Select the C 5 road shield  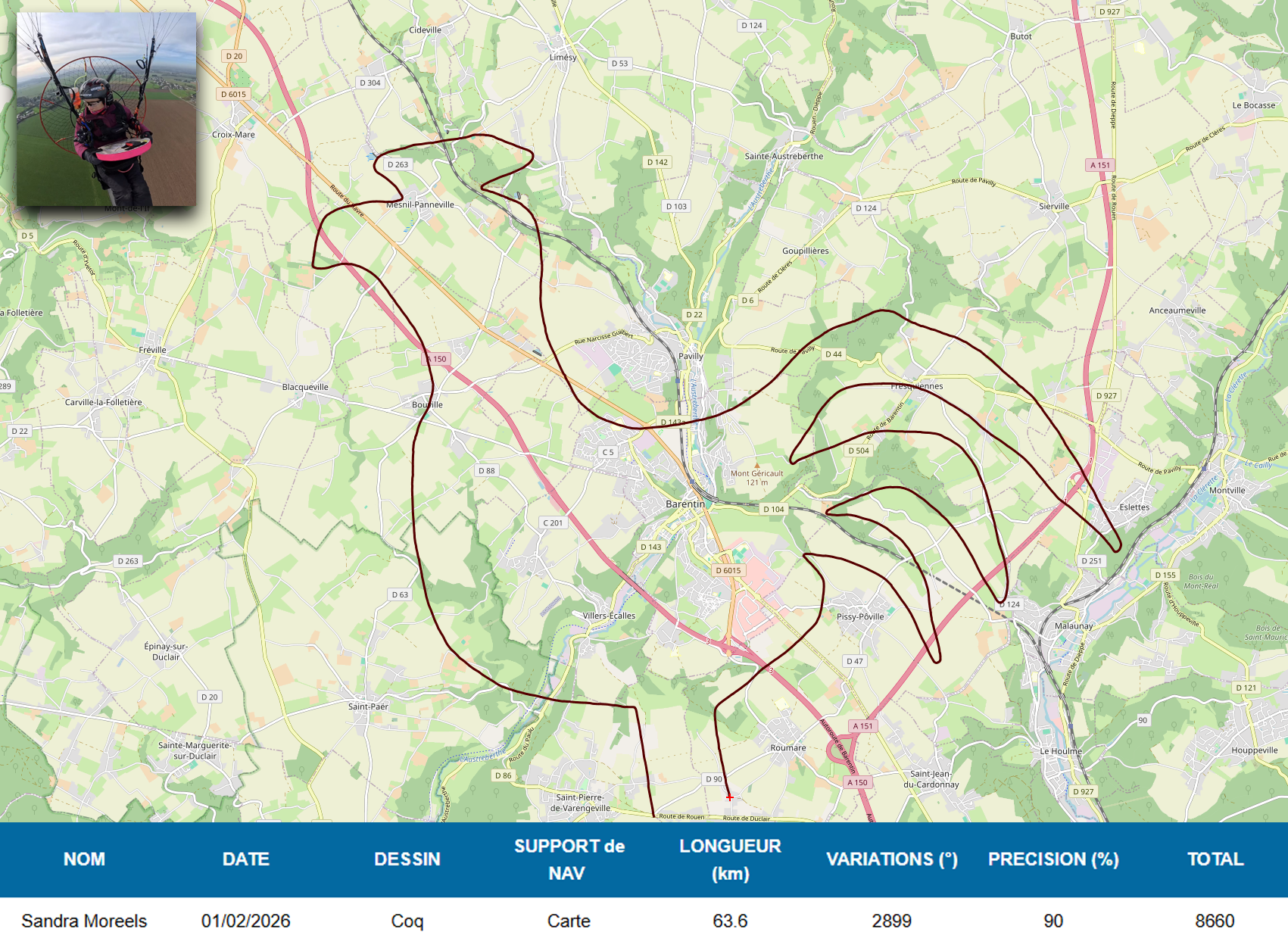pyautogui.click(x=608, y=452)
